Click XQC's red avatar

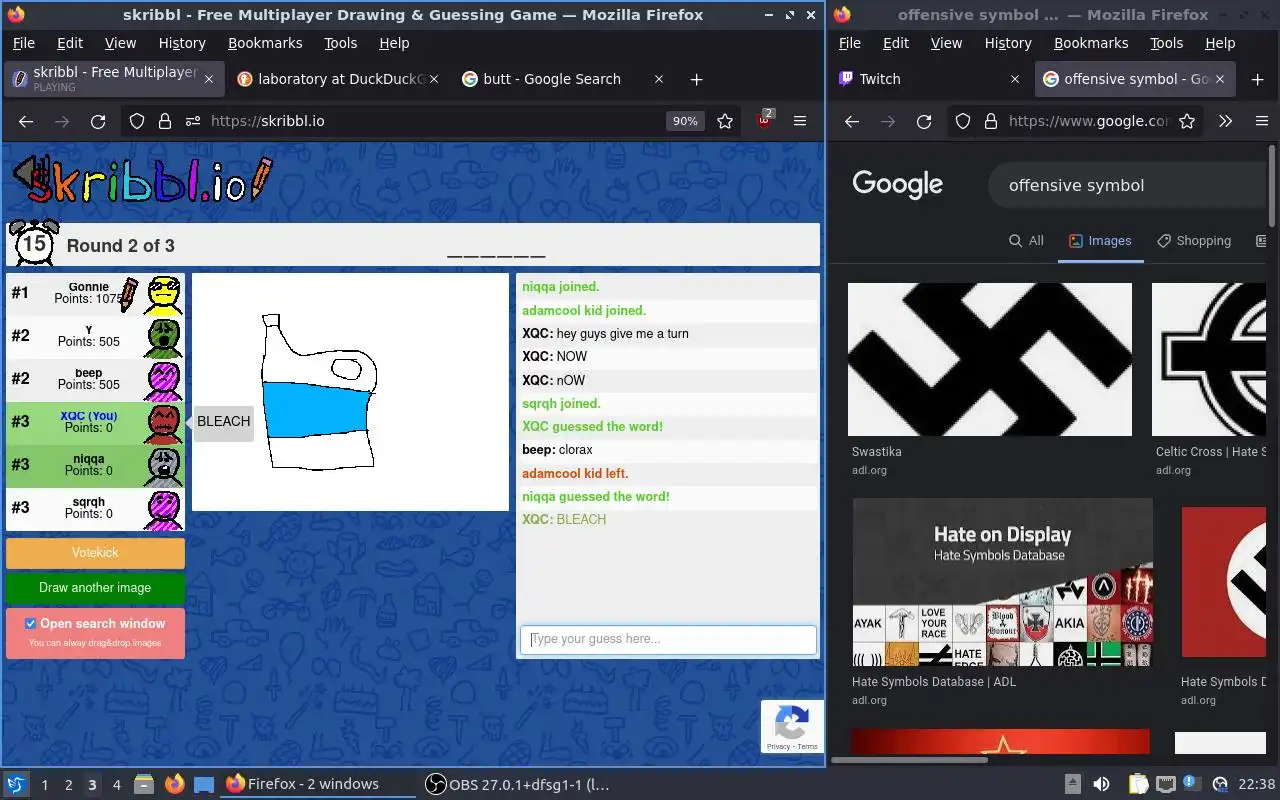(163, 423)
